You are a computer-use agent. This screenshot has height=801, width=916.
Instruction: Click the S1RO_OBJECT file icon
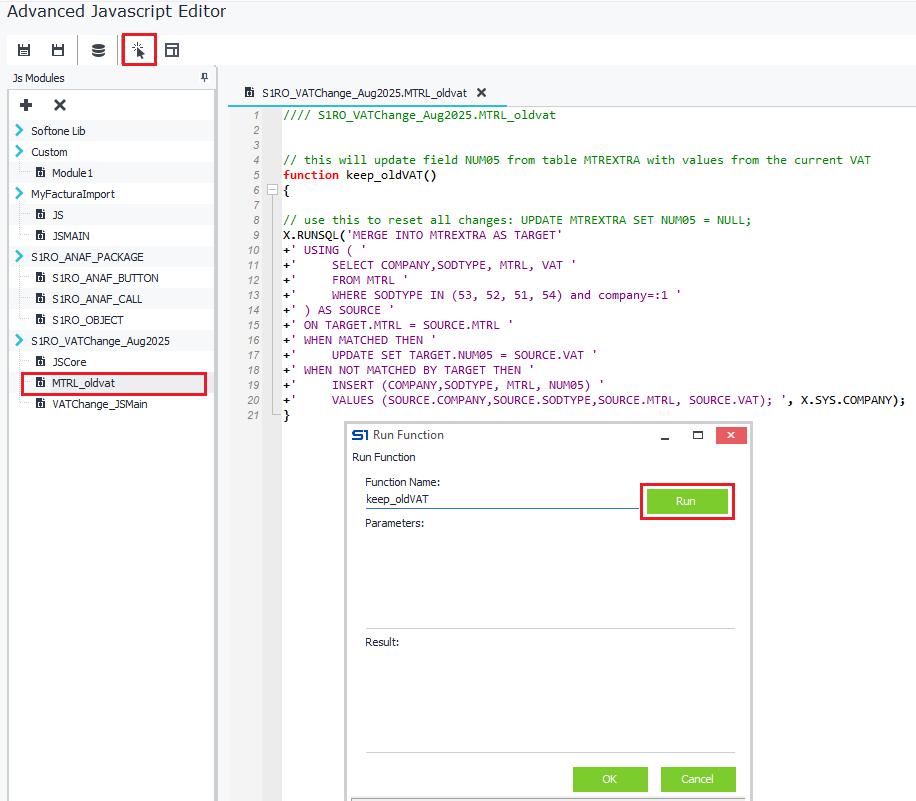tap(40, 320)
